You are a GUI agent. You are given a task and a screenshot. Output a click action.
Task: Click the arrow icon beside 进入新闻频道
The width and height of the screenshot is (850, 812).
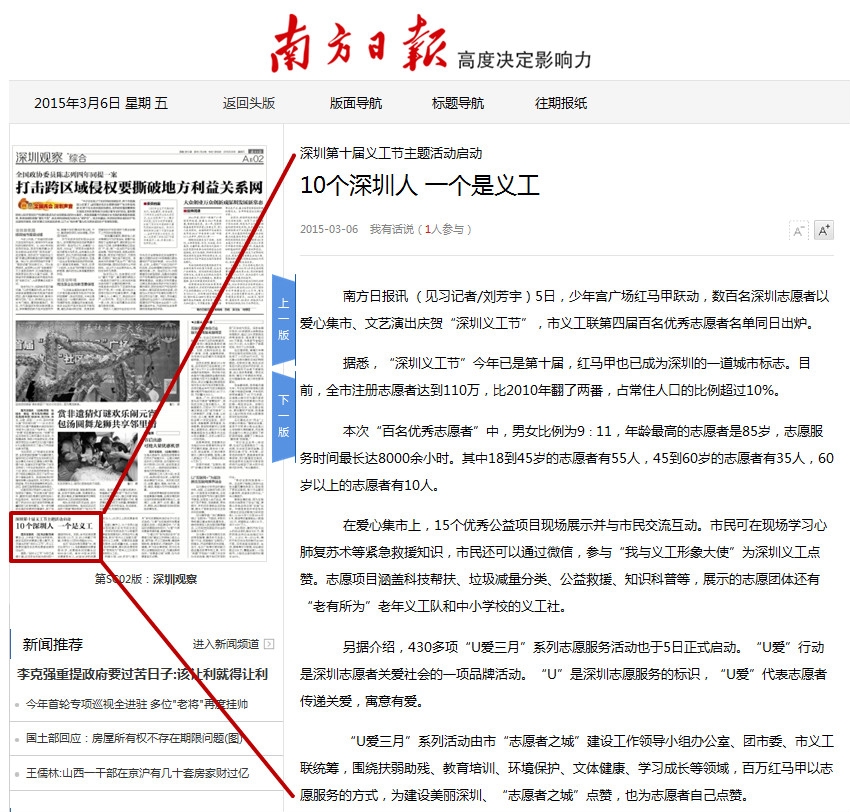pyautogui.click(x=269, y=644)
